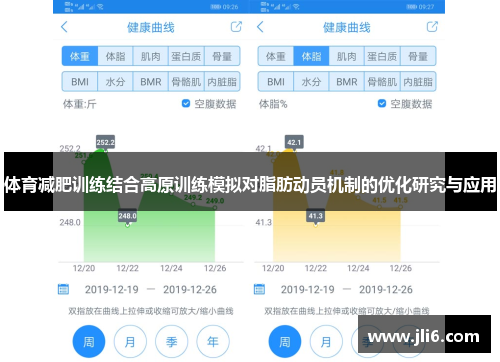
Task: Tap 月 period button on left screen
Action: pos(130,342)
